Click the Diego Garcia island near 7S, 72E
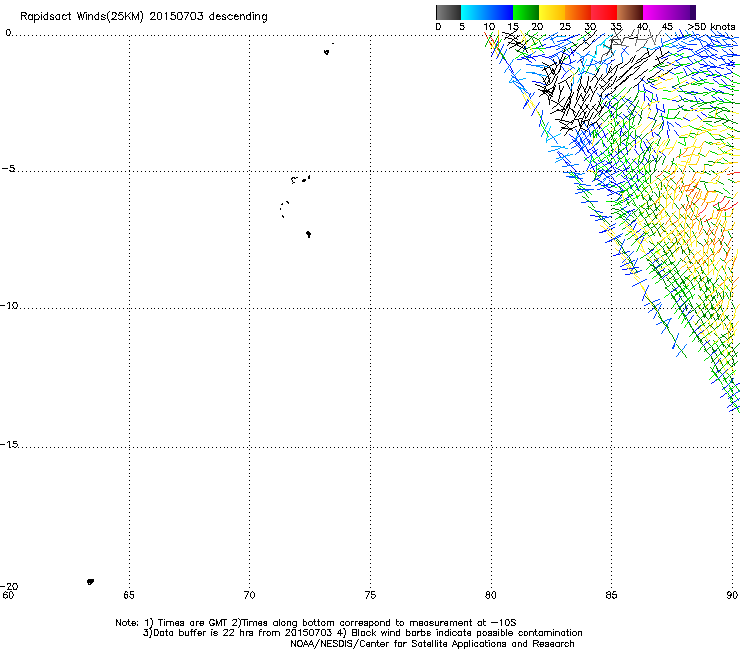 pyautogui.click(x=308, y=234)
